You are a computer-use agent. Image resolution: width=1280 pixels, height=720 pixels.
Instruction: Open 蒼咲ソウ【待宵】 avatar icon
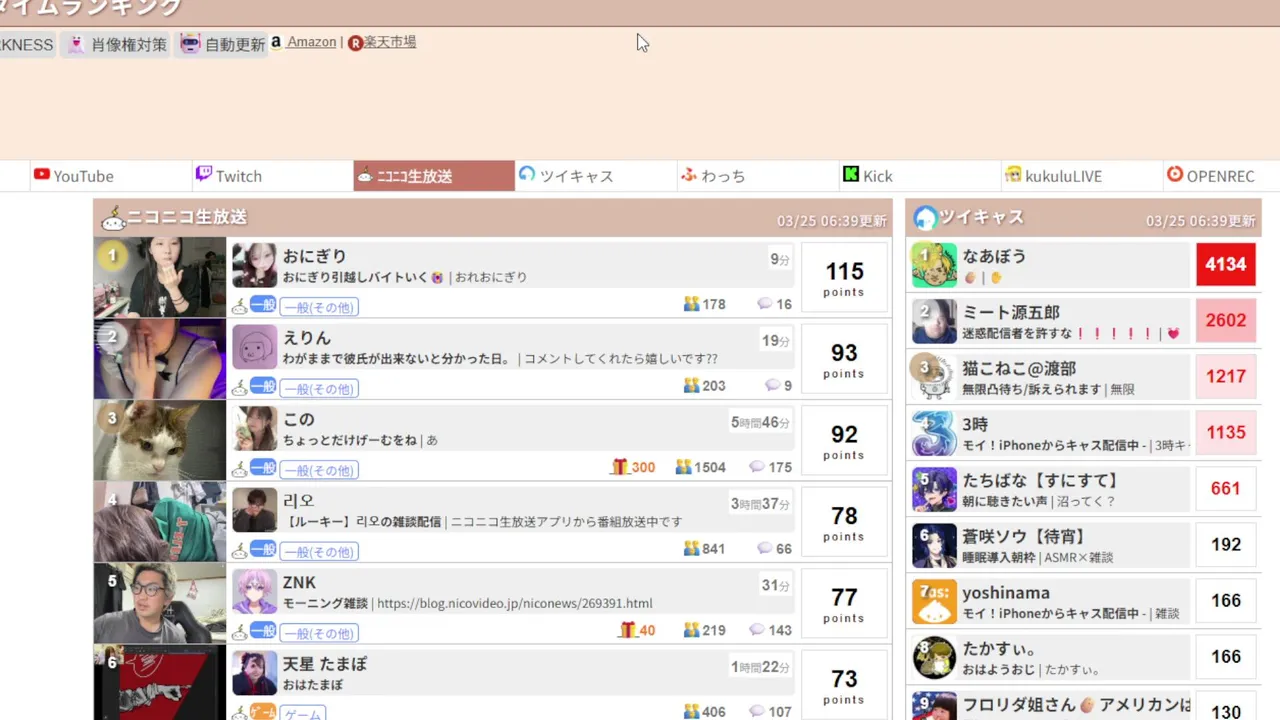click(934, 545)
